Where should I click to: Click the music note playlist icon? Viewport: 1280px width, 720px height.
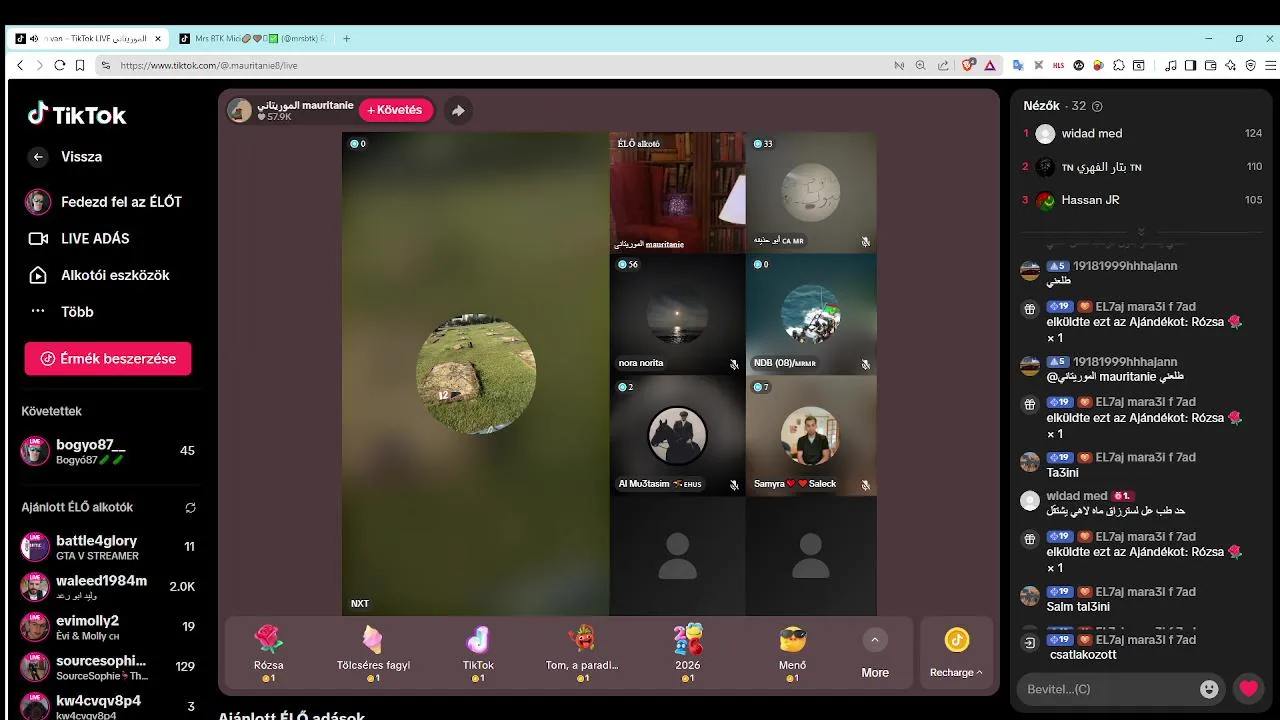click(x=1171, y=65)
